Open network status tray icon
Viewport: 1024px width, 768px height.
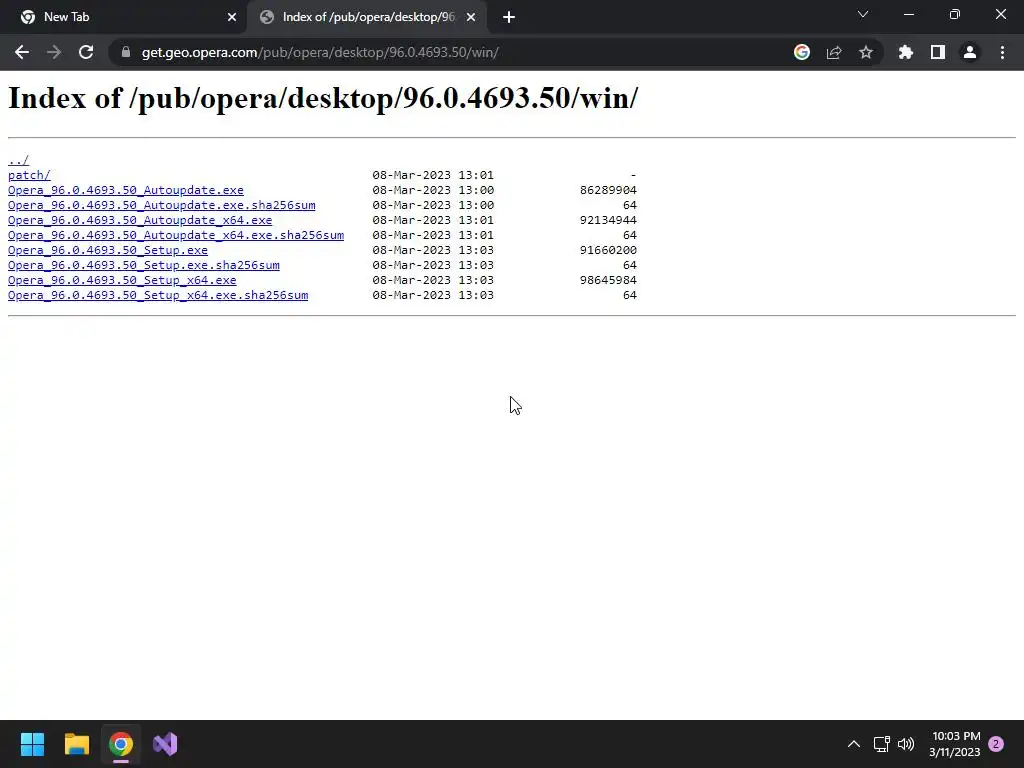882,744
